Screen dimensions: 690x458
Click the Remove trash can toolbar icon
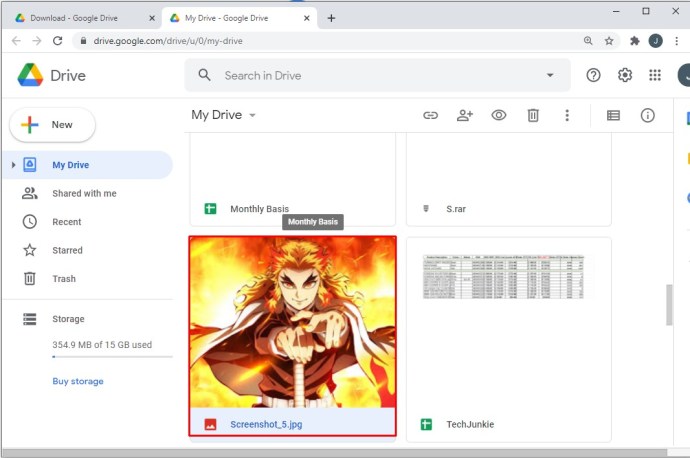[533, 115]
